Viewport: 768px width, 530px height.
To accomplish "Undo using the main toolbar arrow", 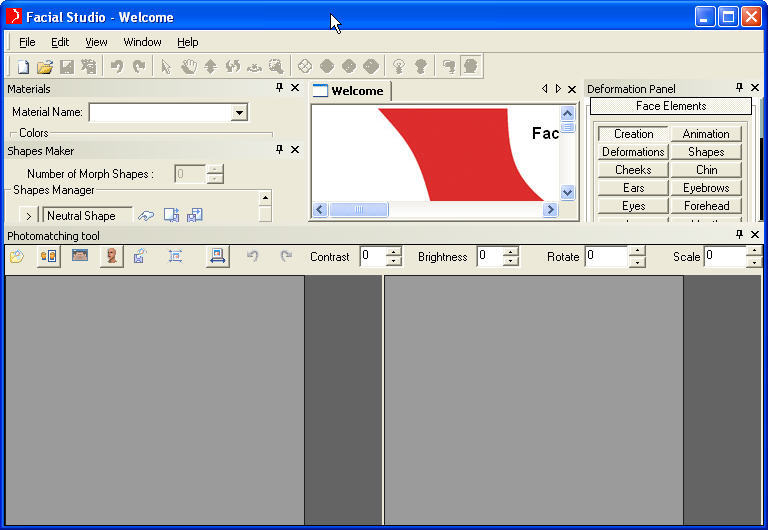I will [117, 66].
